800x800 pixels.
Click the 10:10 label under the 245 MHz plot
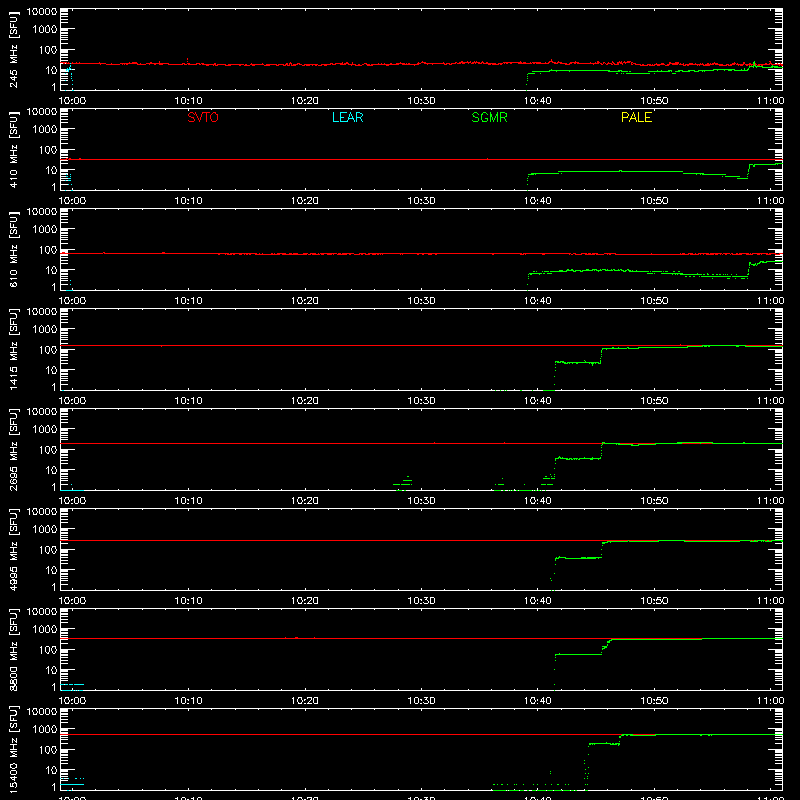pos(188,101)
